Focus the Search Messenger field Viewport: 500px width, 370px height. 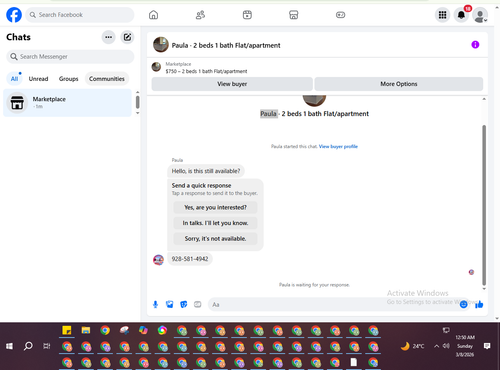coord(70,57)
